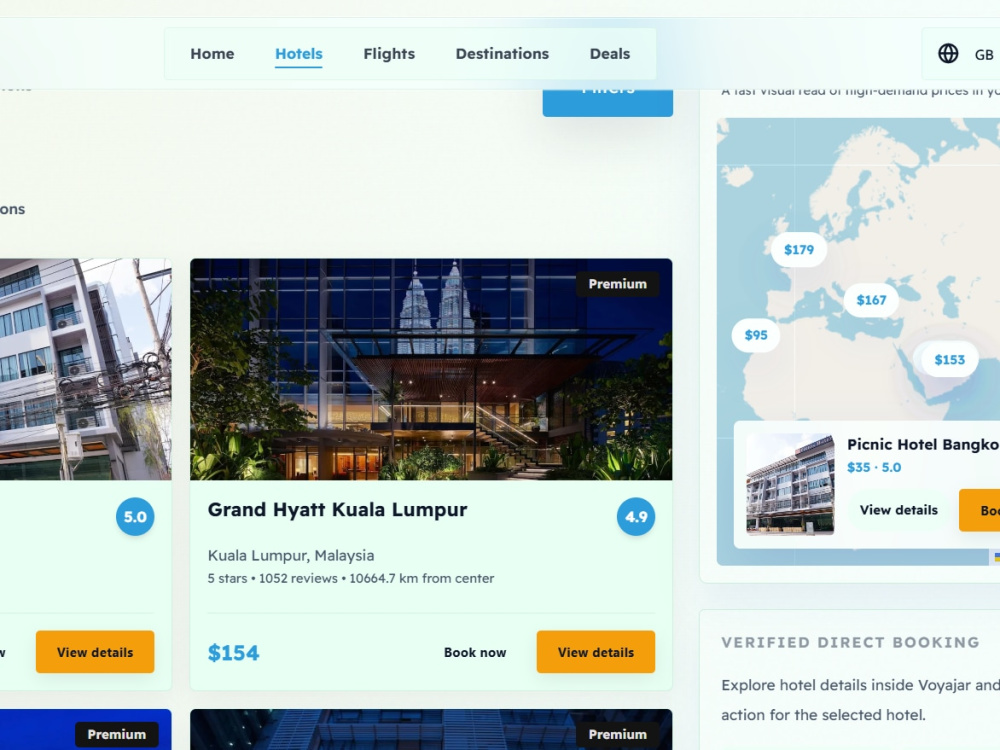Image resolution: width=1000 pixels, height=750 pixels.
Task: Click the Picnic Hotel Bangkok name
Action: (x=923, y=445)
